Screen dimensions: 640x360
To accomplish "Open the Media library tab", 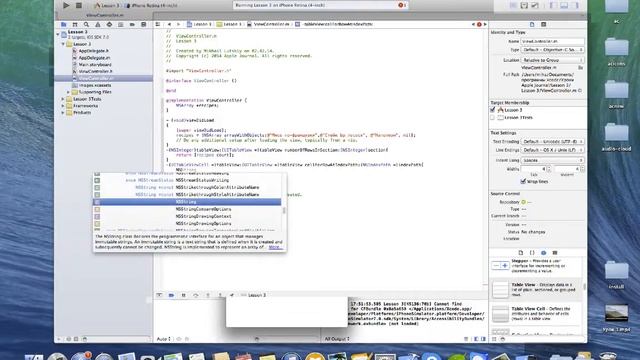I will tap(555, 253).
